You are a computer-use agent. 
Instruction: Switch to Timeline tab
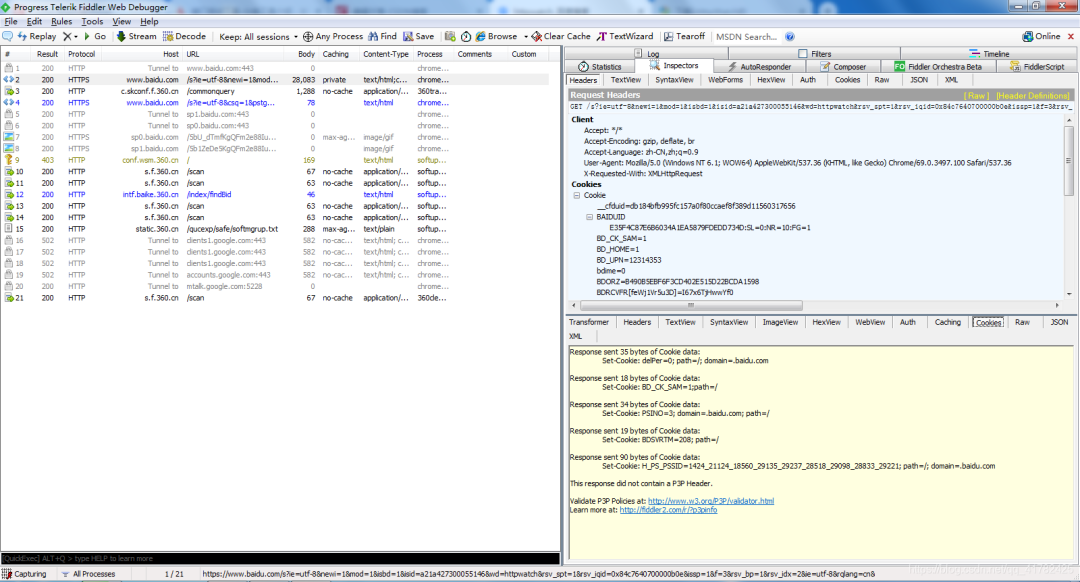[989, 54]
